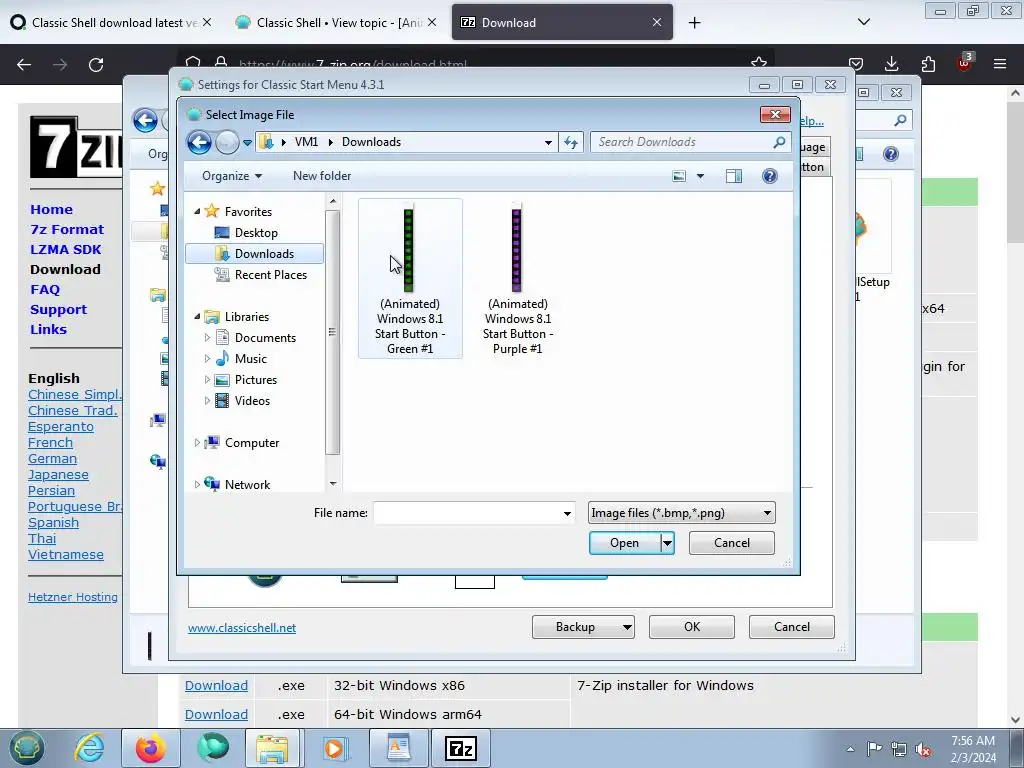The height and width of the screenshot is (768, 1024).
Task: Open the arrow beside the Open button
Action: click(667, 543)
